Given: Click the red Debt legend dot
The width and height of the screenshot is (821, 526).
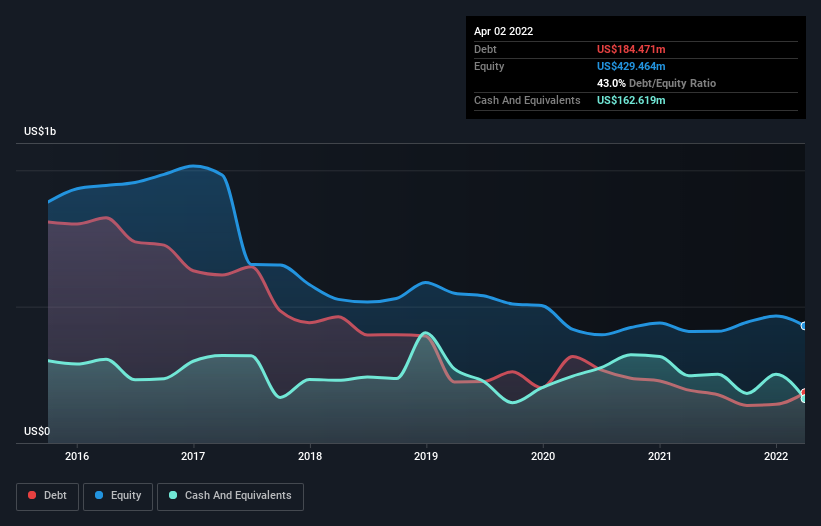Looking at the screenshot, I should [x=32, y=495].
